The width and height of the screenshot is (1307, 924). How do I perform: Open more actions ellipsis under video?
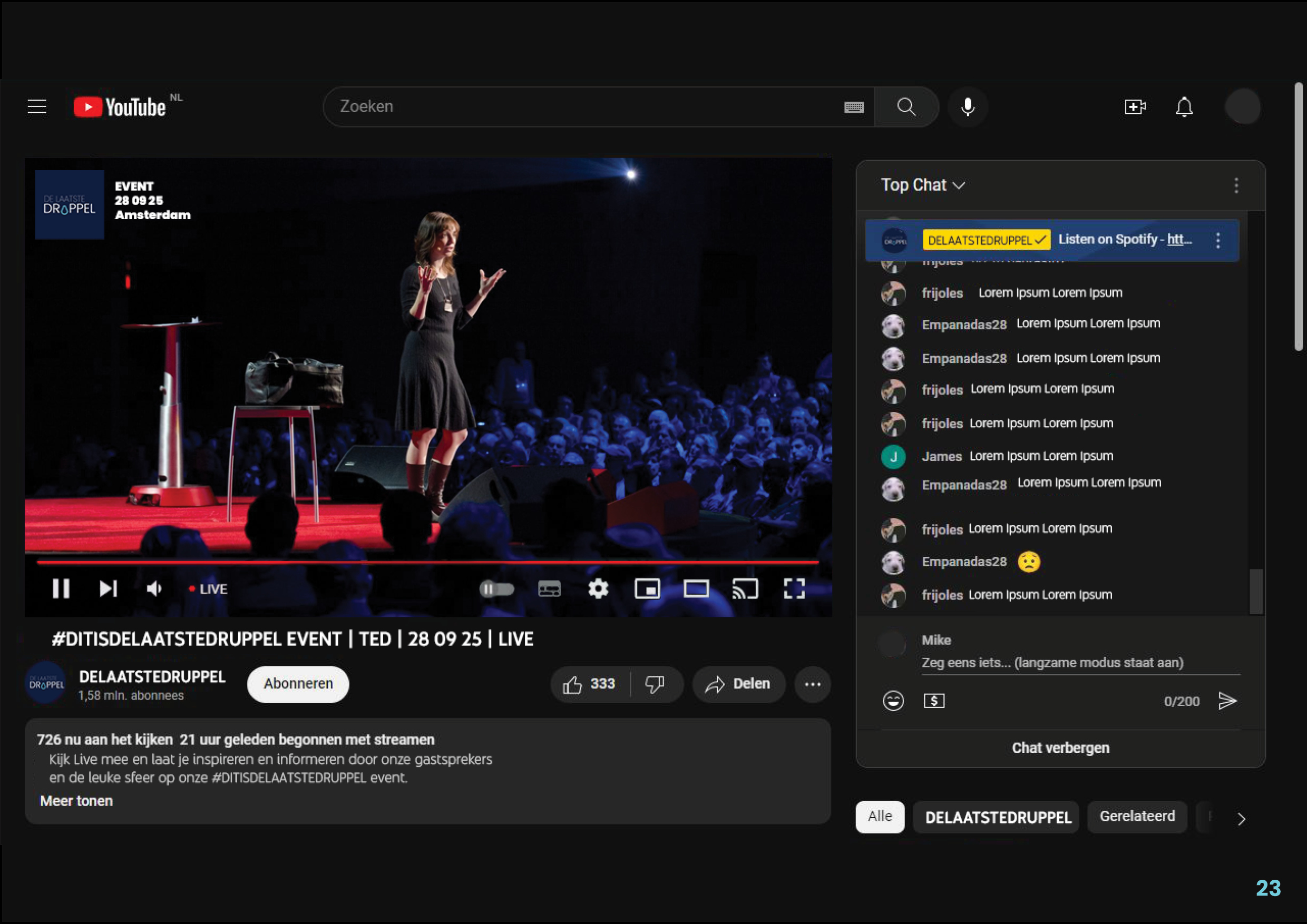point(812,684)
